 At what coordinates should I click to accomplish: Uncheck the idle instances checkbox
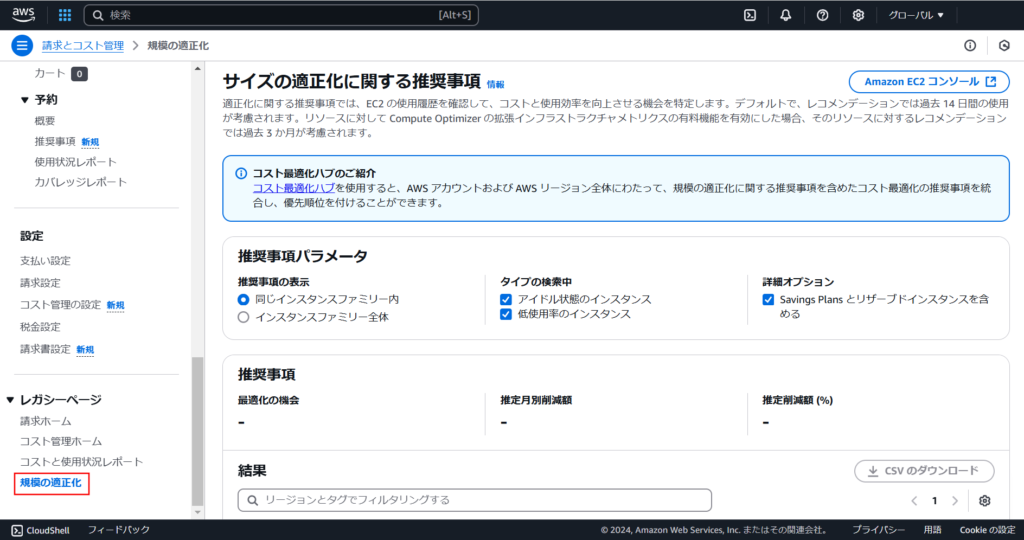(x=505, y=300)
